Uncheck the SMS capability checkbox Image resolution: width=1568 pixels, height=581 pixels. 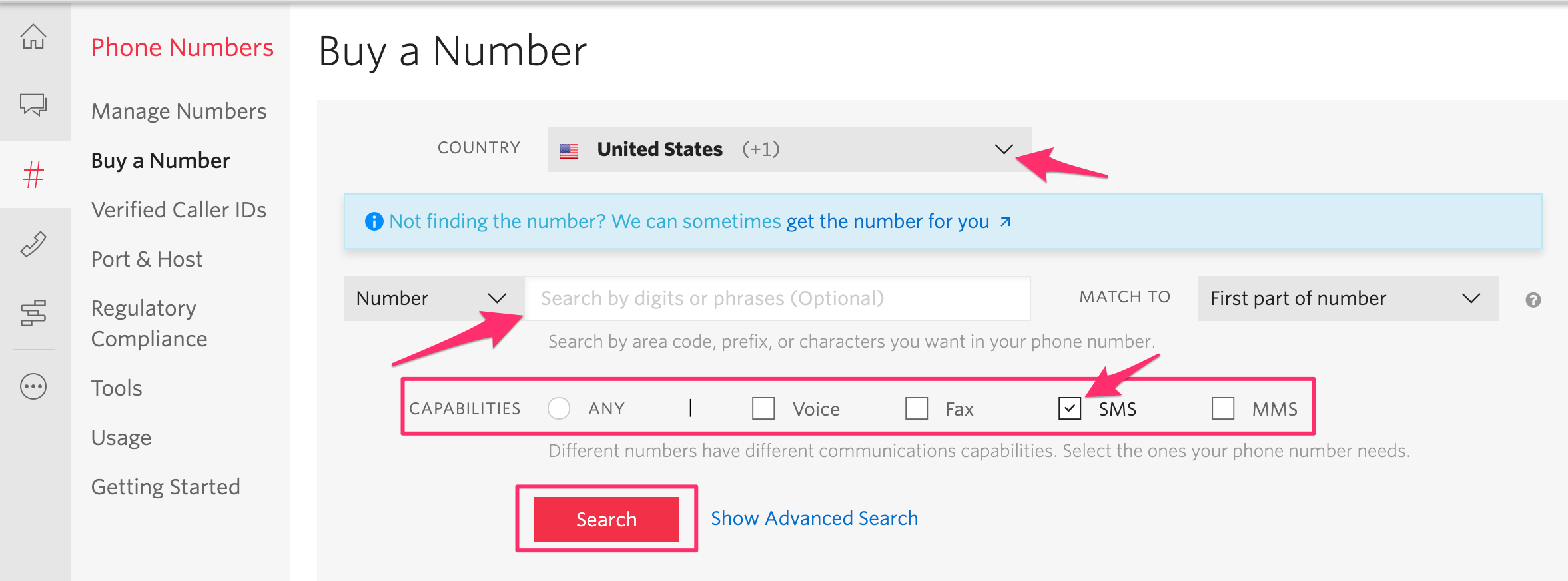point(1069,408)
